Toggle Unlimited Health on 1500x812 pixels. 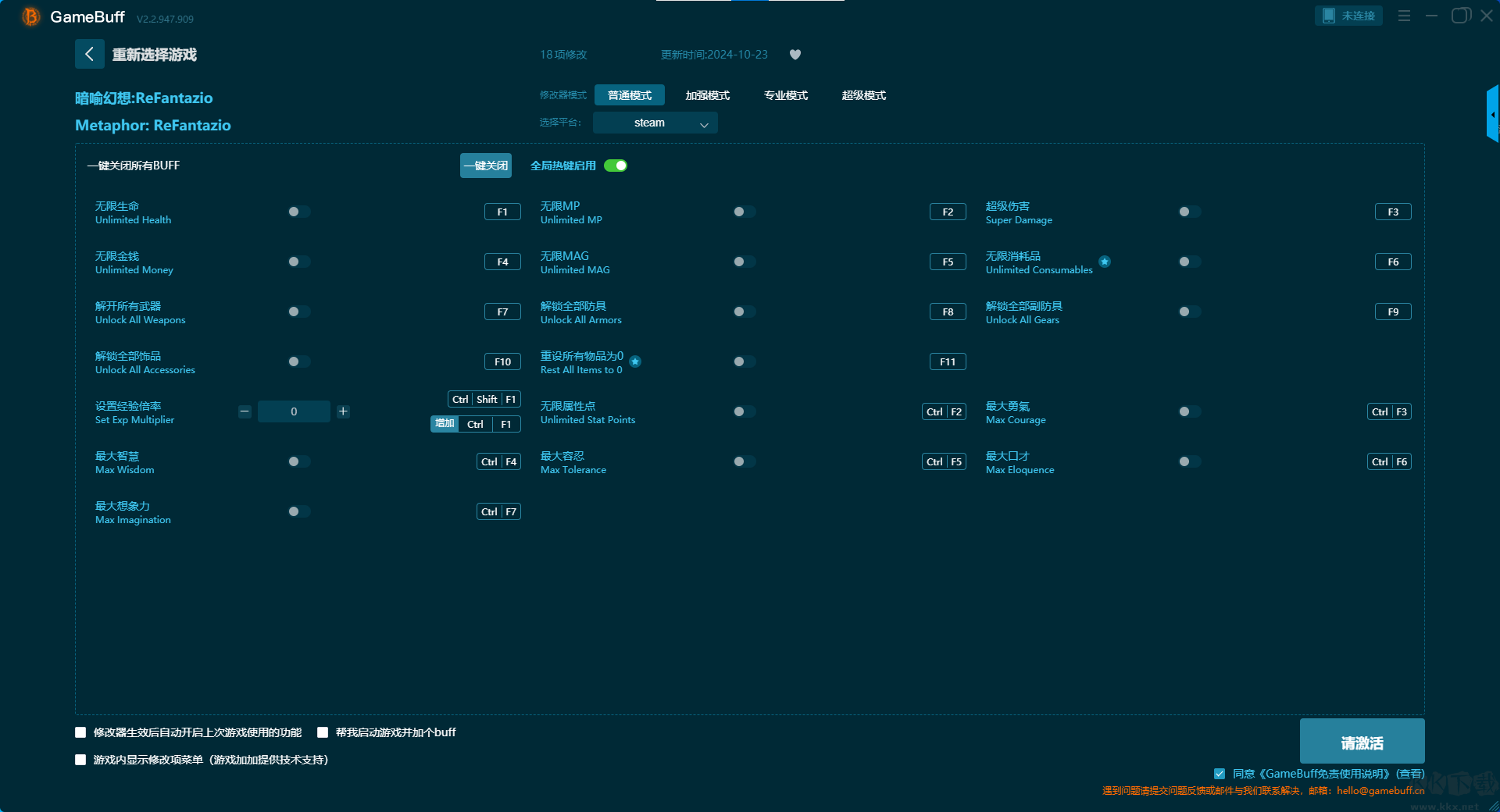[x=299, y=212]
